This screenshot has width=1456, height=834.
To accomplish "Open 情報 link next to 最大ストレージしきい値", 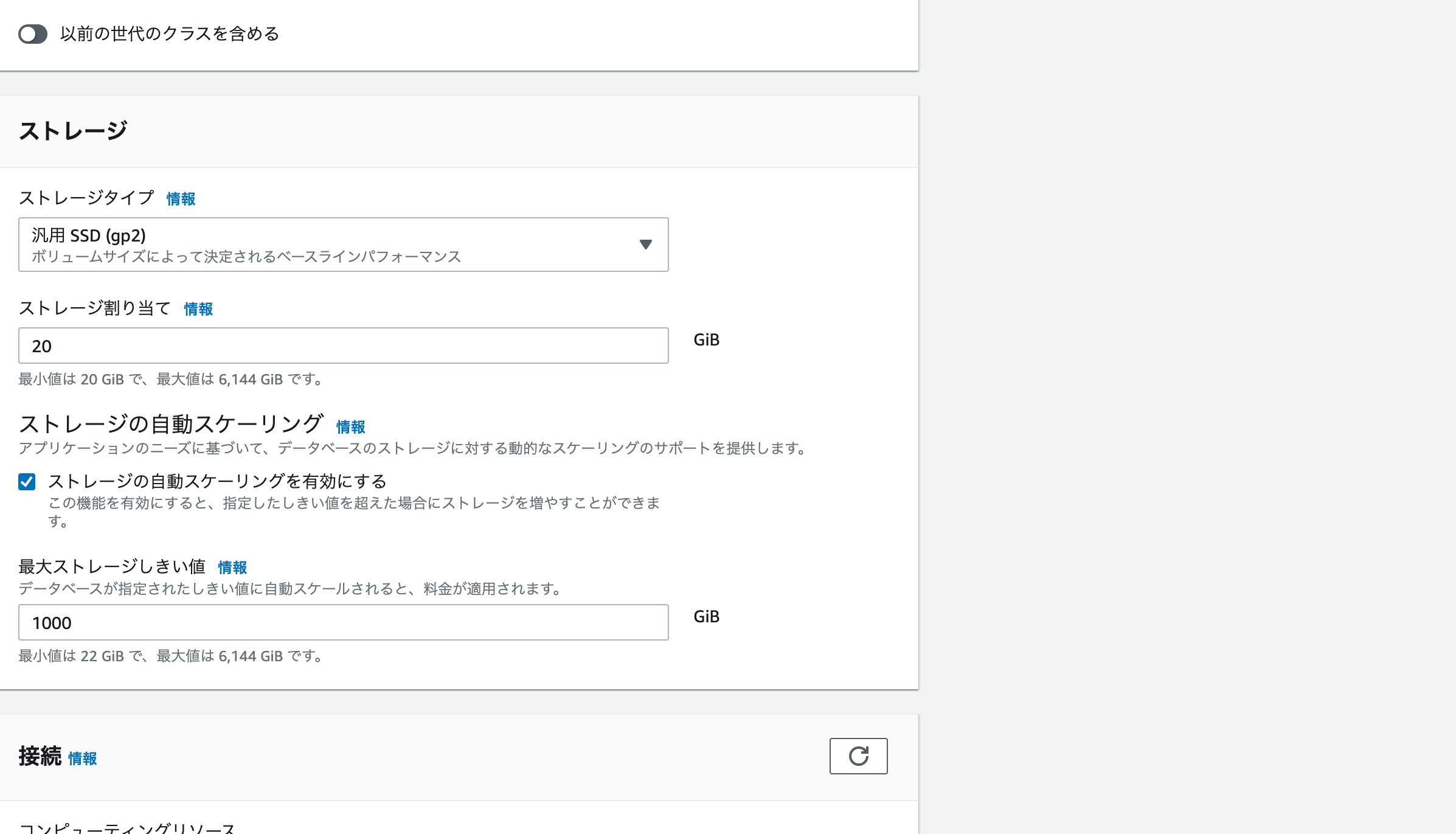I will coord(232,568).
